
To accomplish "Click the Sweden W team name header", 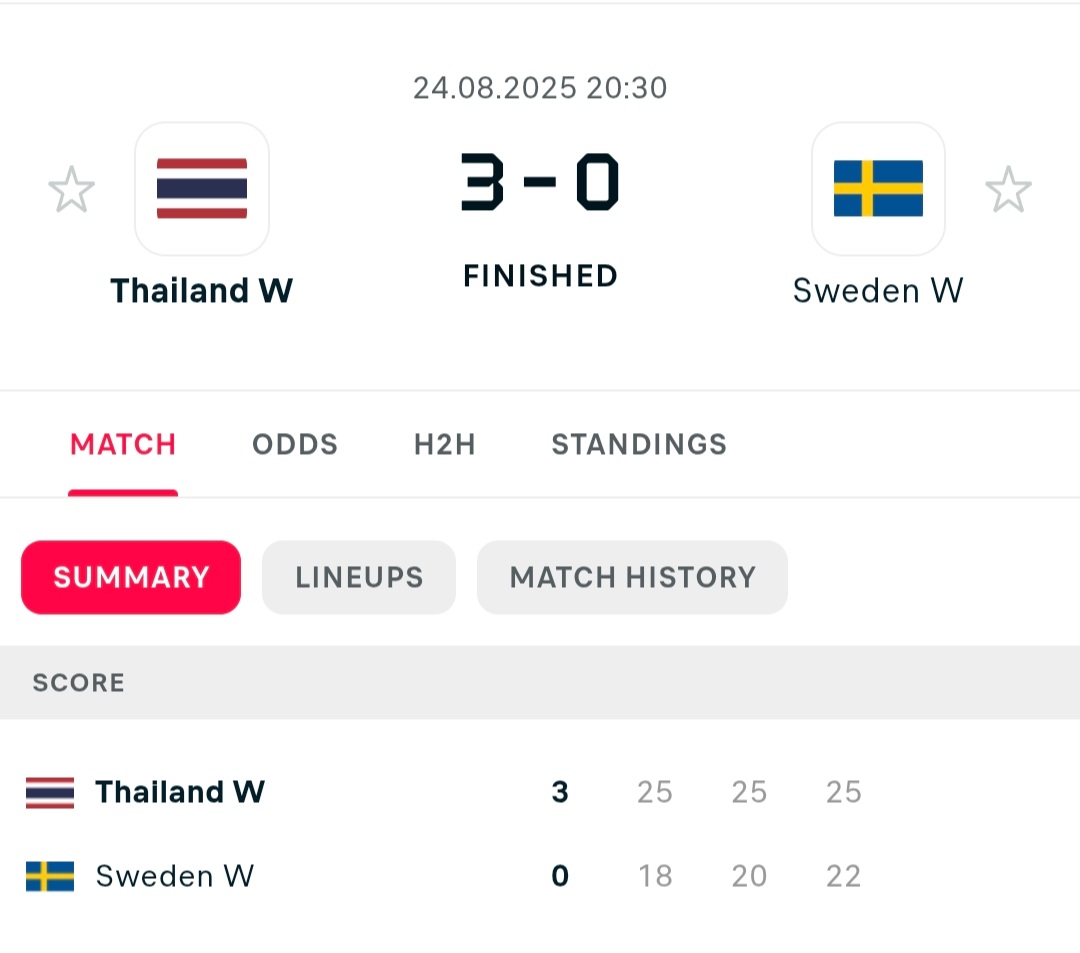I will coord(878,291).
